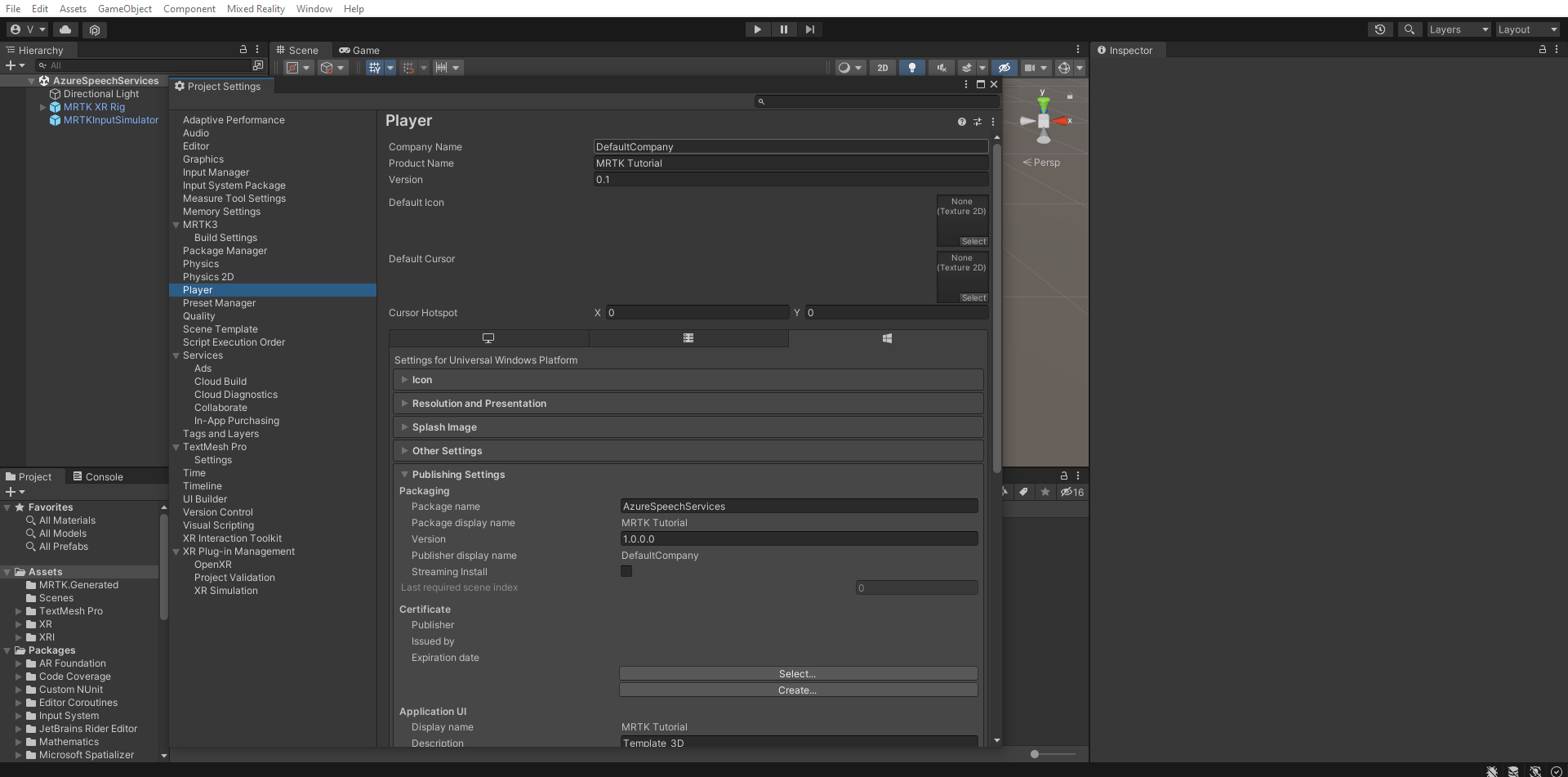Toggle the grid visibility icon in Scene toolbar
This screenshot has width=1568, height=777.
375,68
